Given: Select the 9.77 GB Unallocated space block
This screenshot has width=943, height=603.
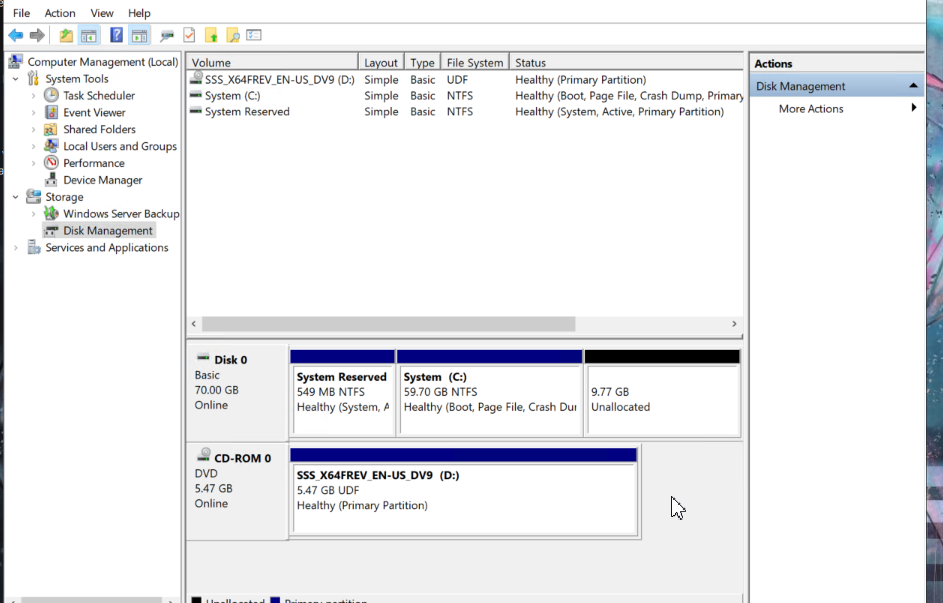Looking at the screenshot, I should click(662, 392).
